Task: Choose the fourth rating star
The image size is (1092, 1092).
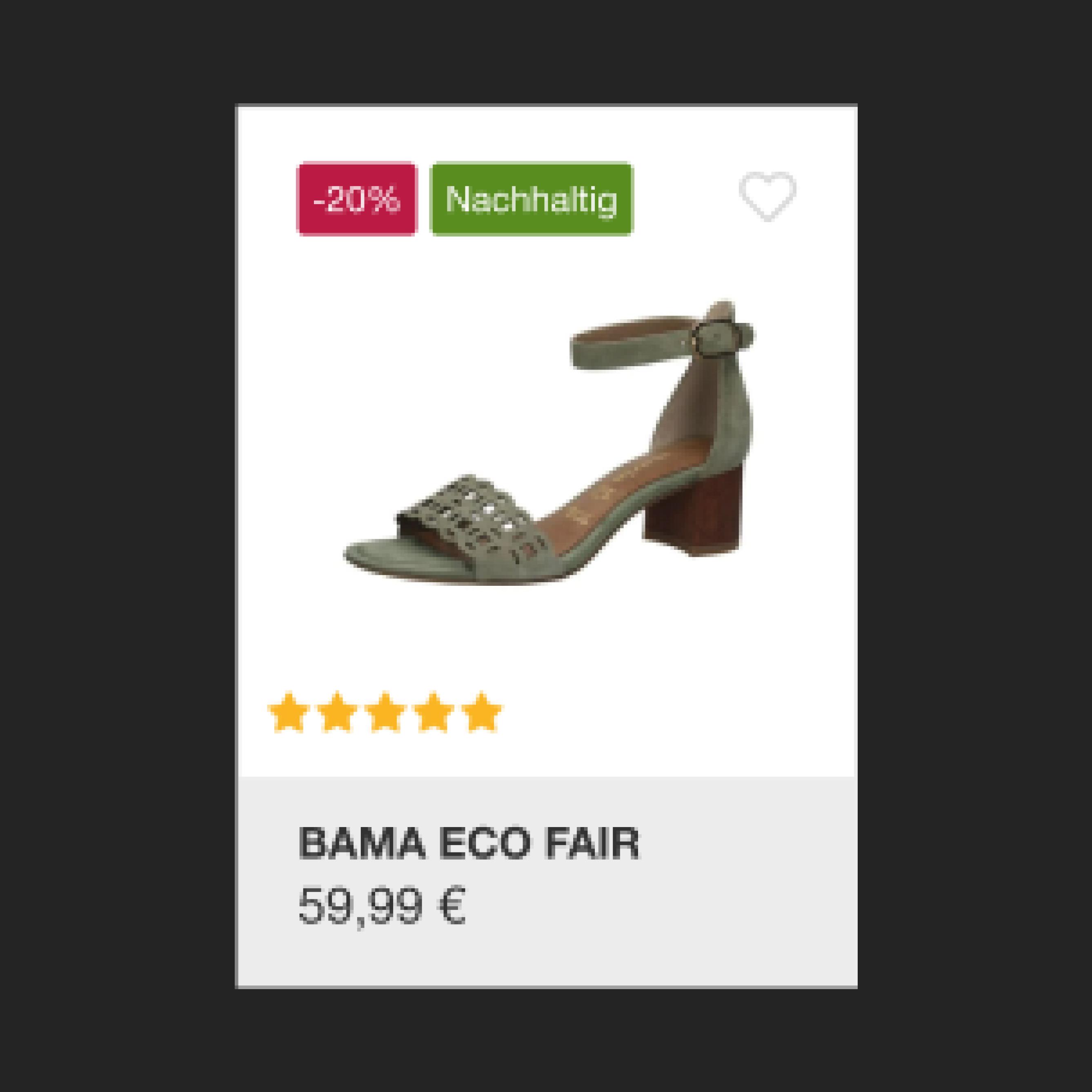Action: tap(434, 712)
